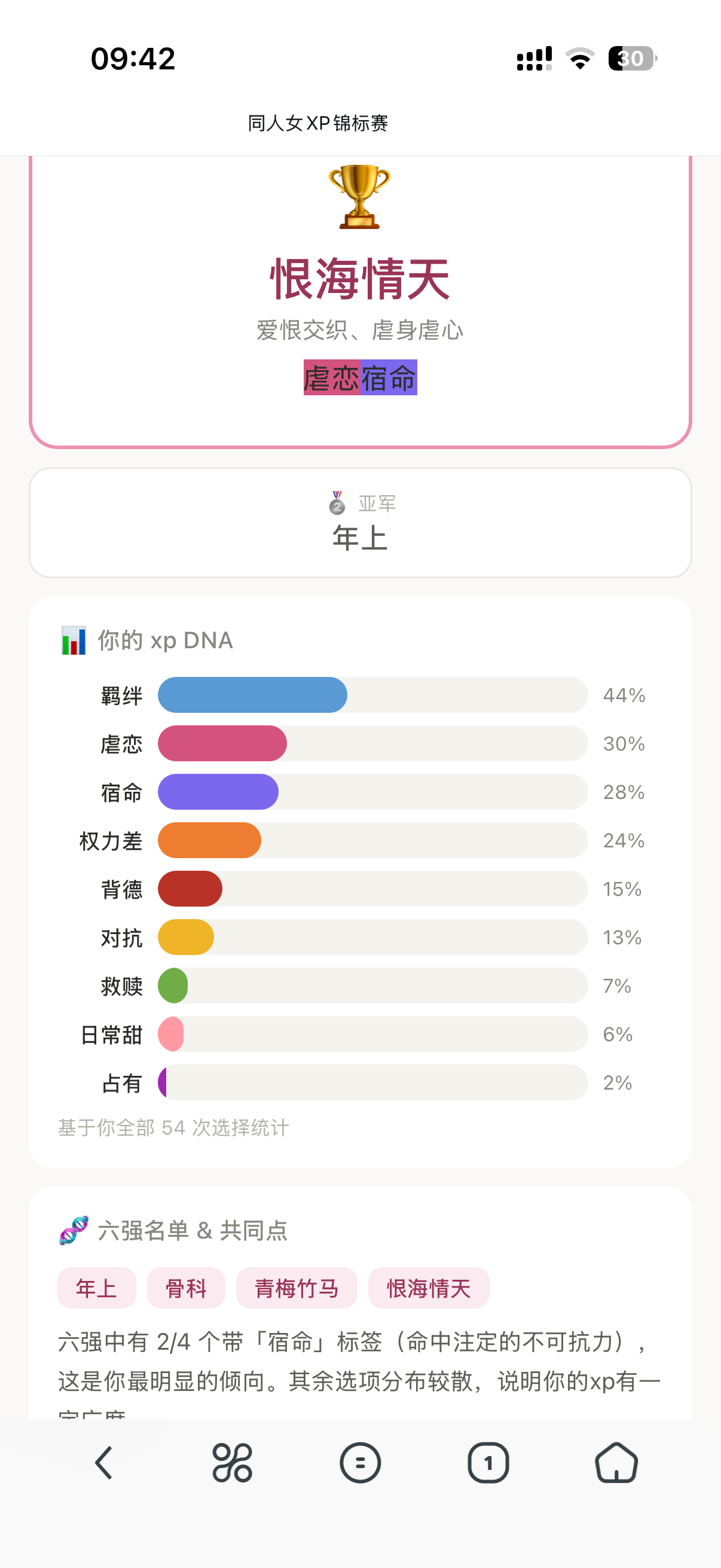Tap the 同人女XP锦标赛 page title

[317, 123]
